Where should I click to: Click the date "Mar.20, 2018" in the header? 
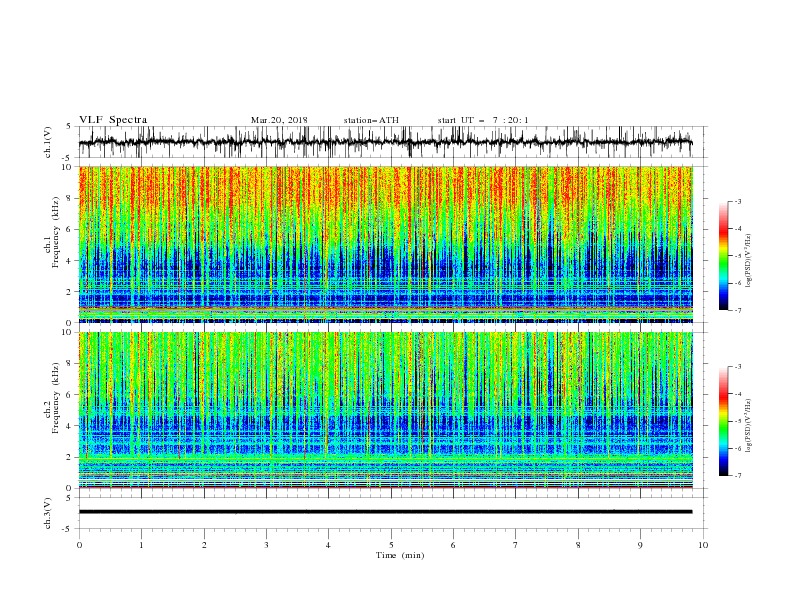(x=279, y=120)
